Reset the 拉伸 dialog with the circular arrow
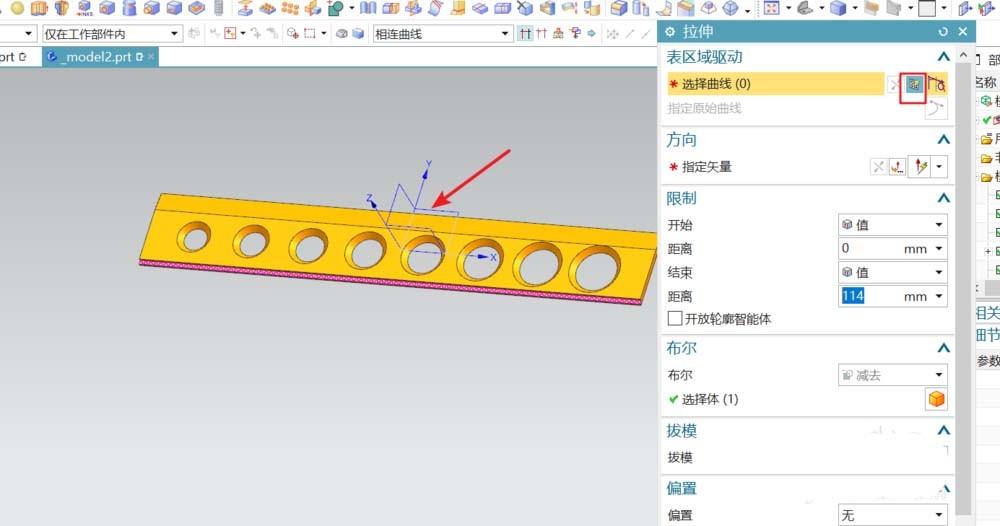 pos(943,32)
